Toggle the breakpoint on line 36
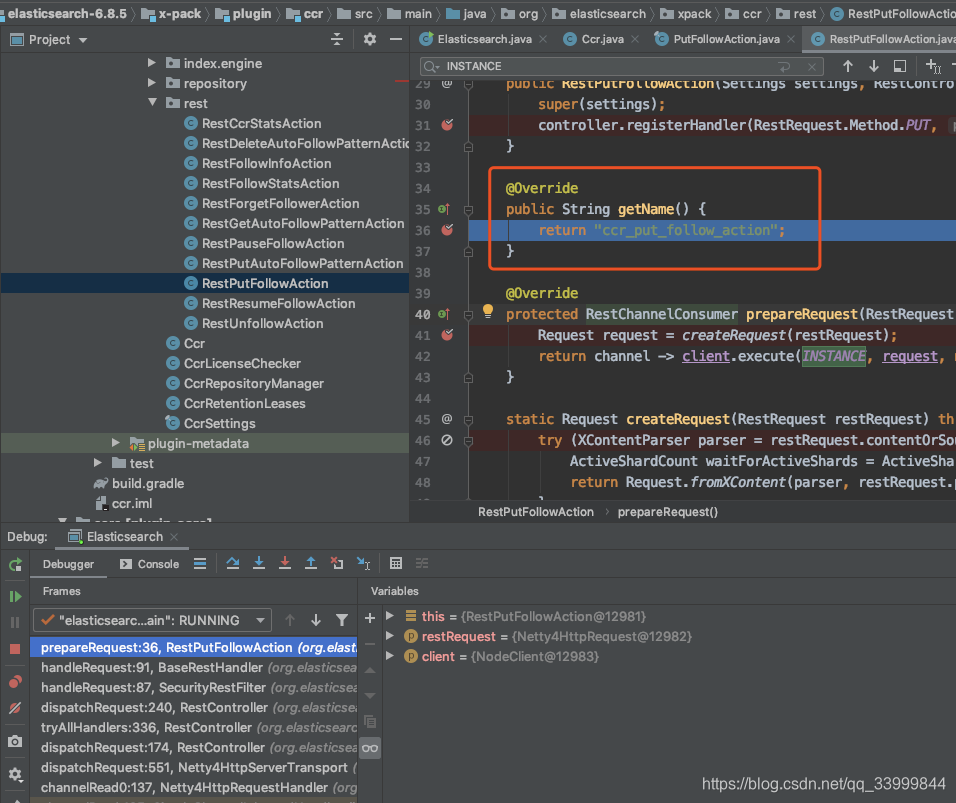Image resolution: width=956 pixels, height=803 pixels. [446, 230]
